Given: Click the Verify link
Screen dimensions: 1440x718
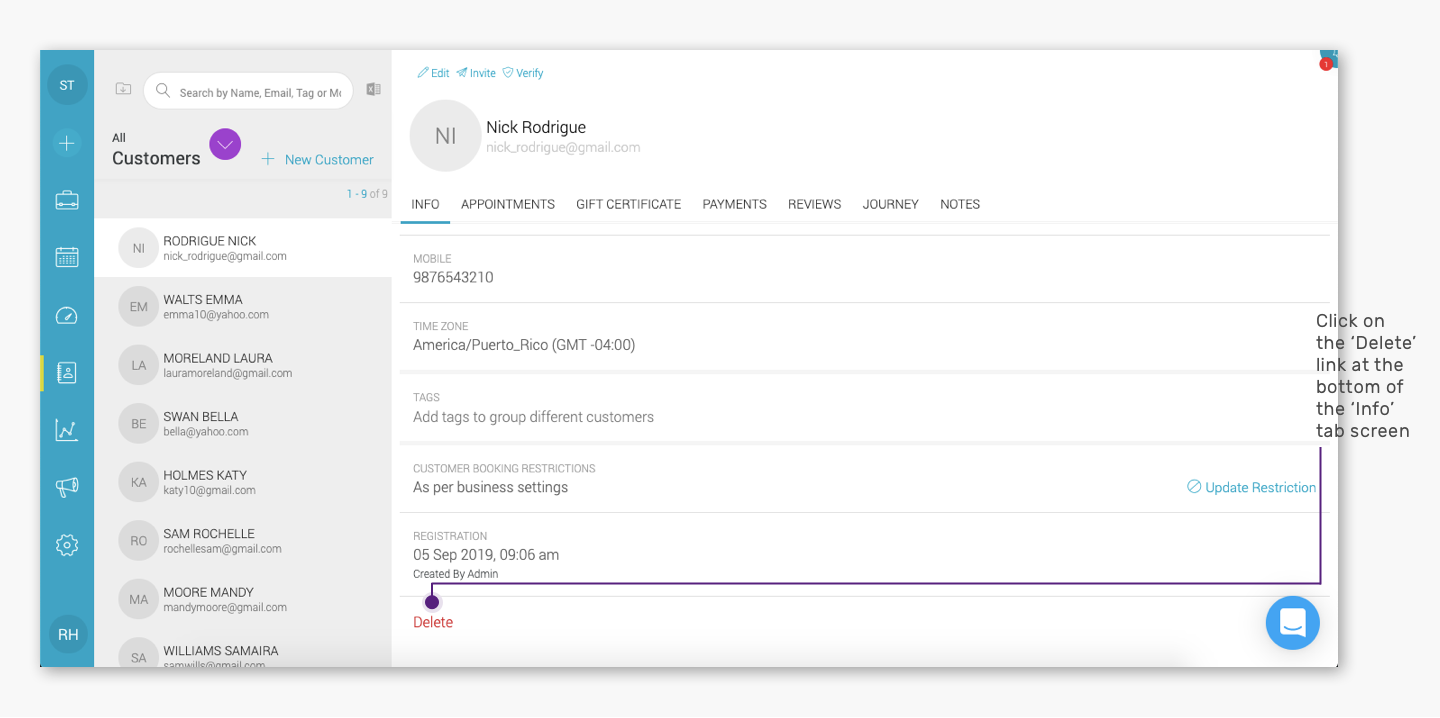Looking at the screenshot, I should coord(523,73).
